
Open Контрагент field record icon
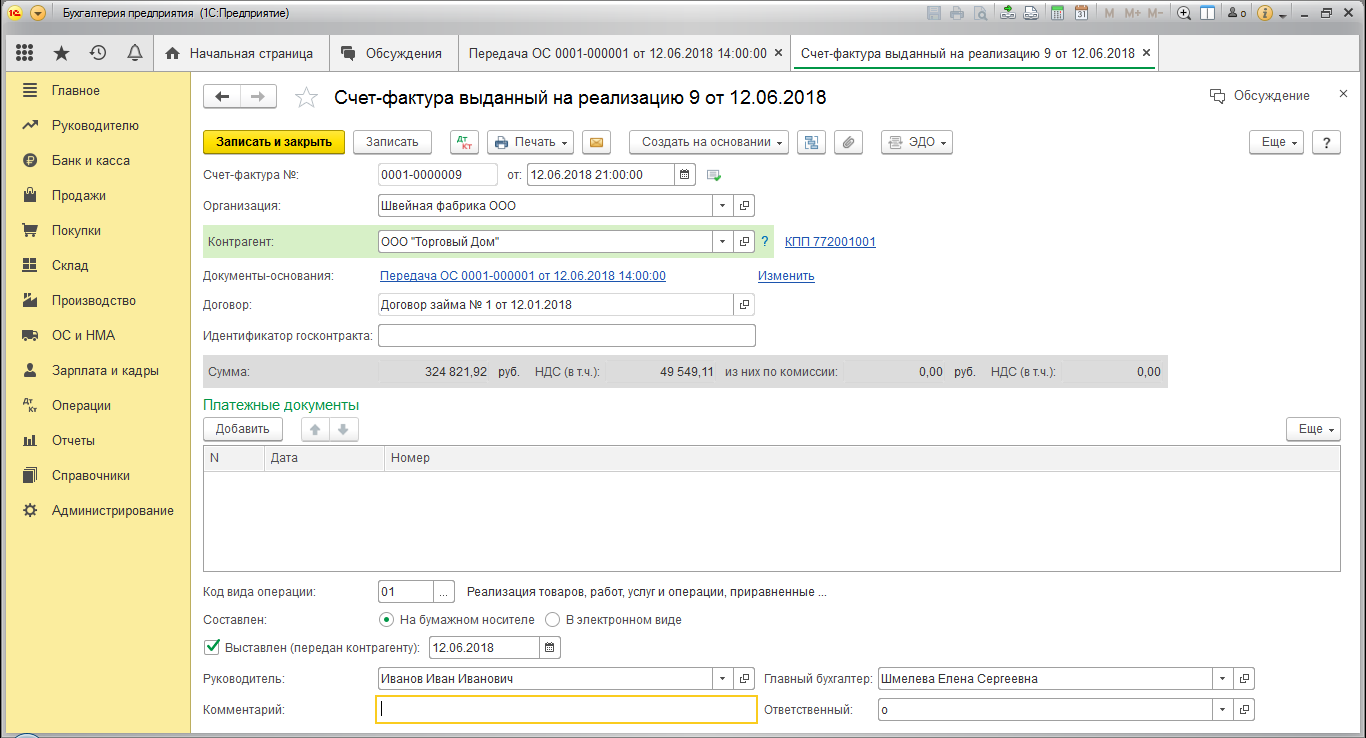(x=745, y=242)
